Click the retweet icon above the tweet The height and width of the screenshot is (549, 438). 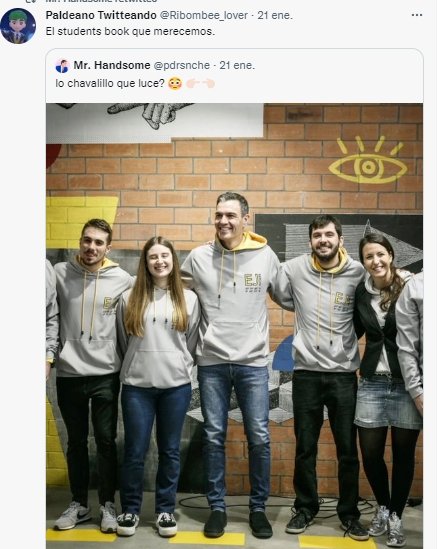[x=31, y=1]
